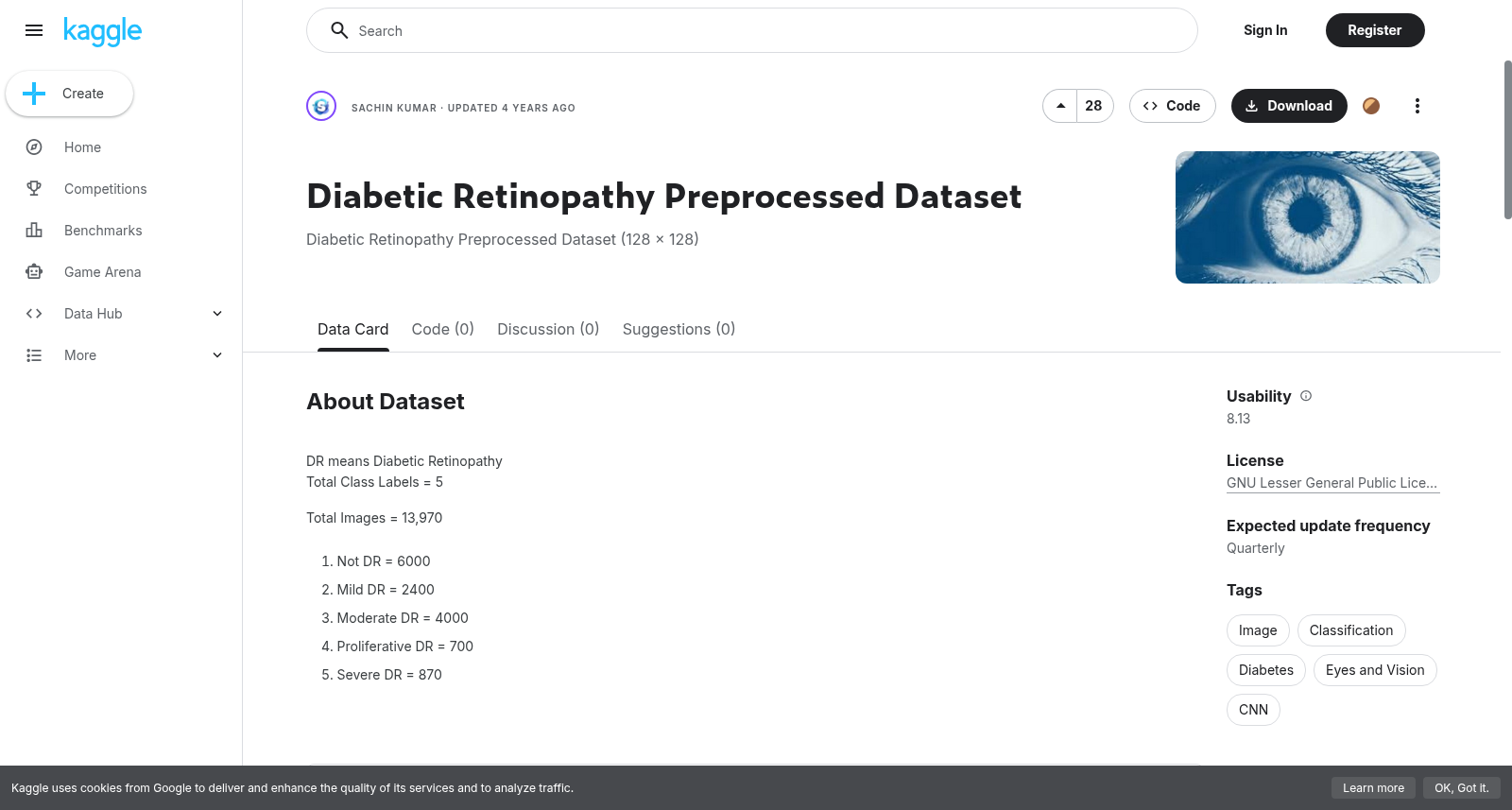Click the Usability info icon
Screen dimensions: 1512x810
pyautogui.click(x=1306, y=396)
